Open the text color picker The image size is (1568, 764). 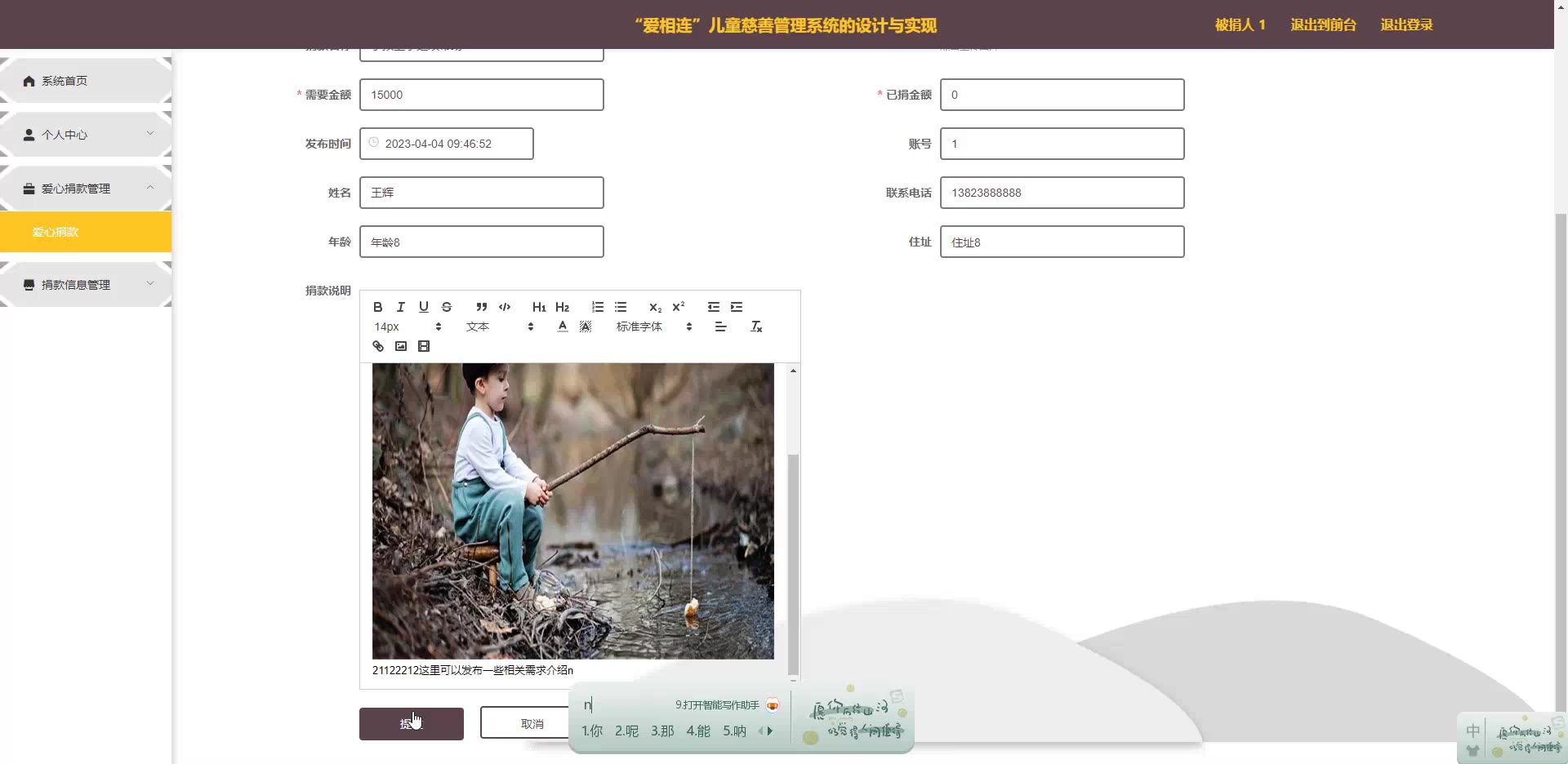tap(562, 326)
